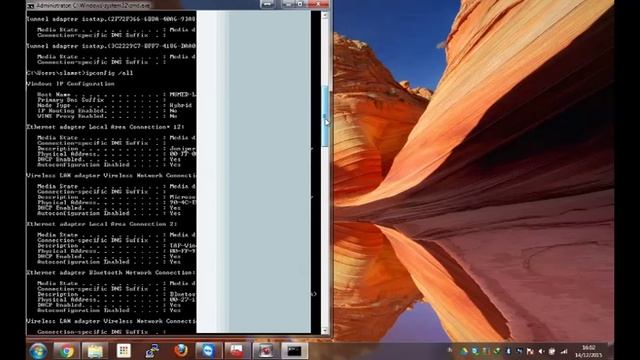
Task: Switch to the Command Prompt taskbar button
Action: (294, 351)
